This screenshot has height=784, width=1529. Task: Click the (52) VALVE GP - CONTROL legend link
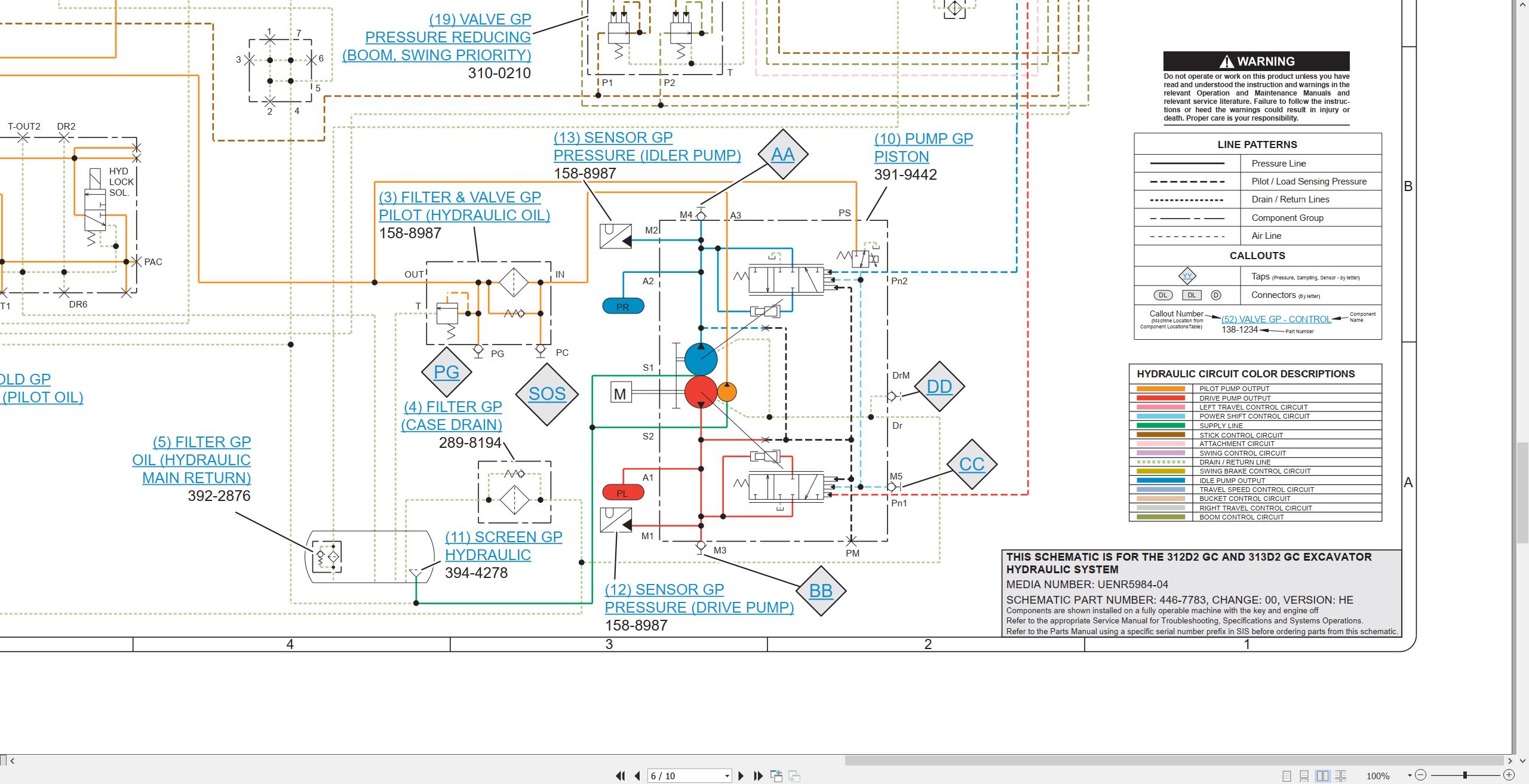coord(1276,319)
